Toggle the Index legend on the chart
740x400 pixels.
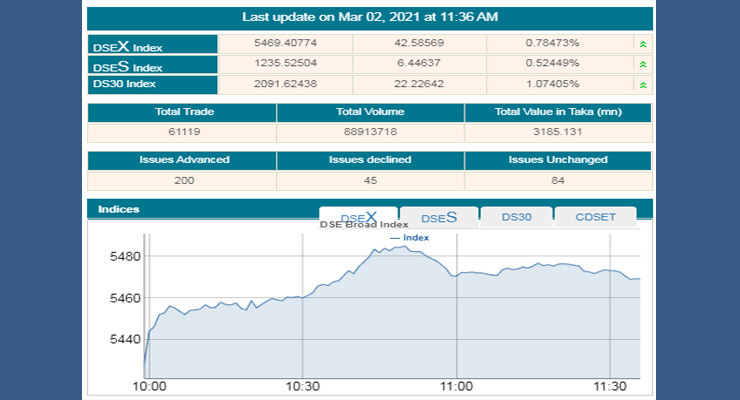[410, 238]
